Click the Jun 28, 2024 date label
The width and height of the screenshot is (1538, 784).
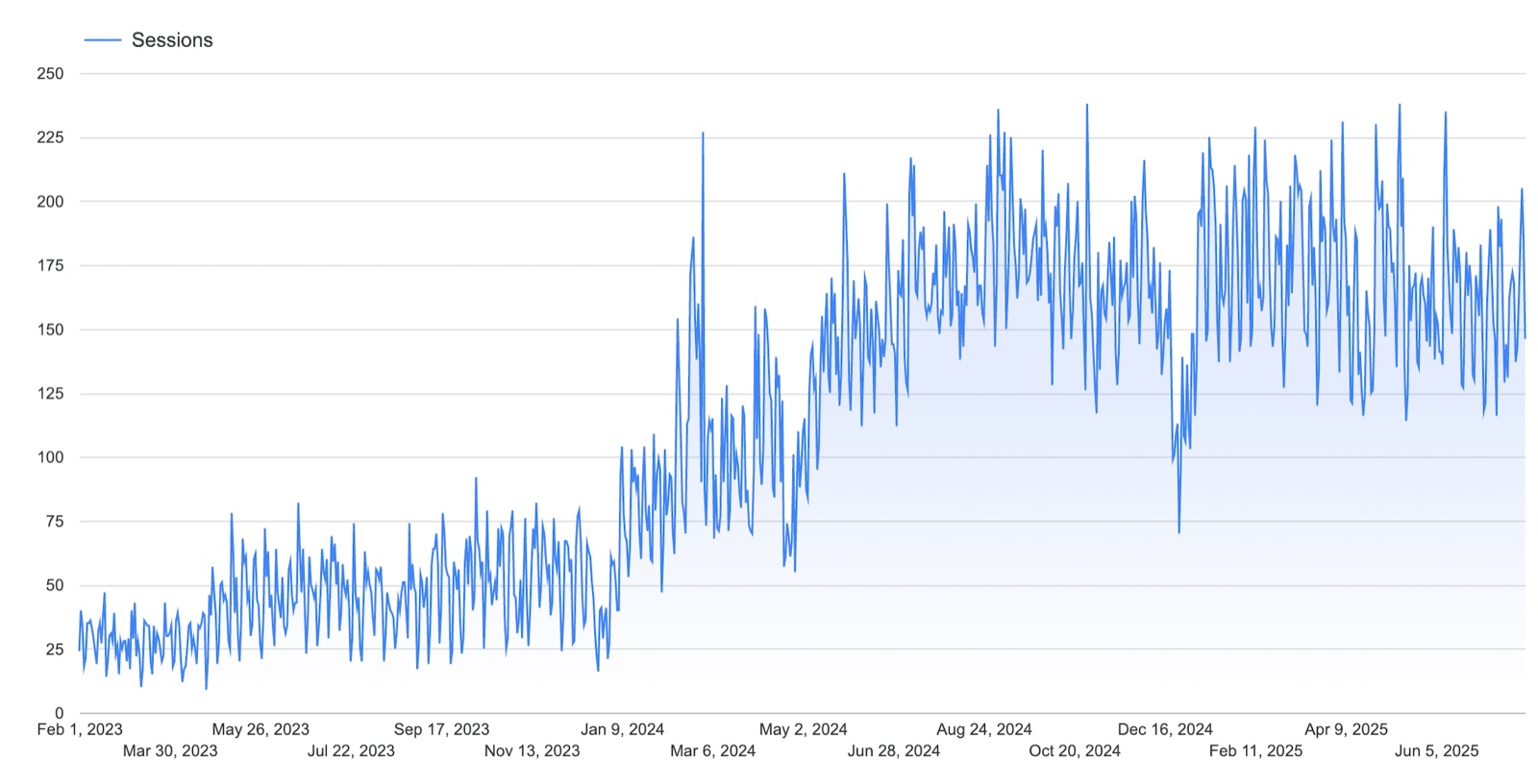click(x=893, y=750)
